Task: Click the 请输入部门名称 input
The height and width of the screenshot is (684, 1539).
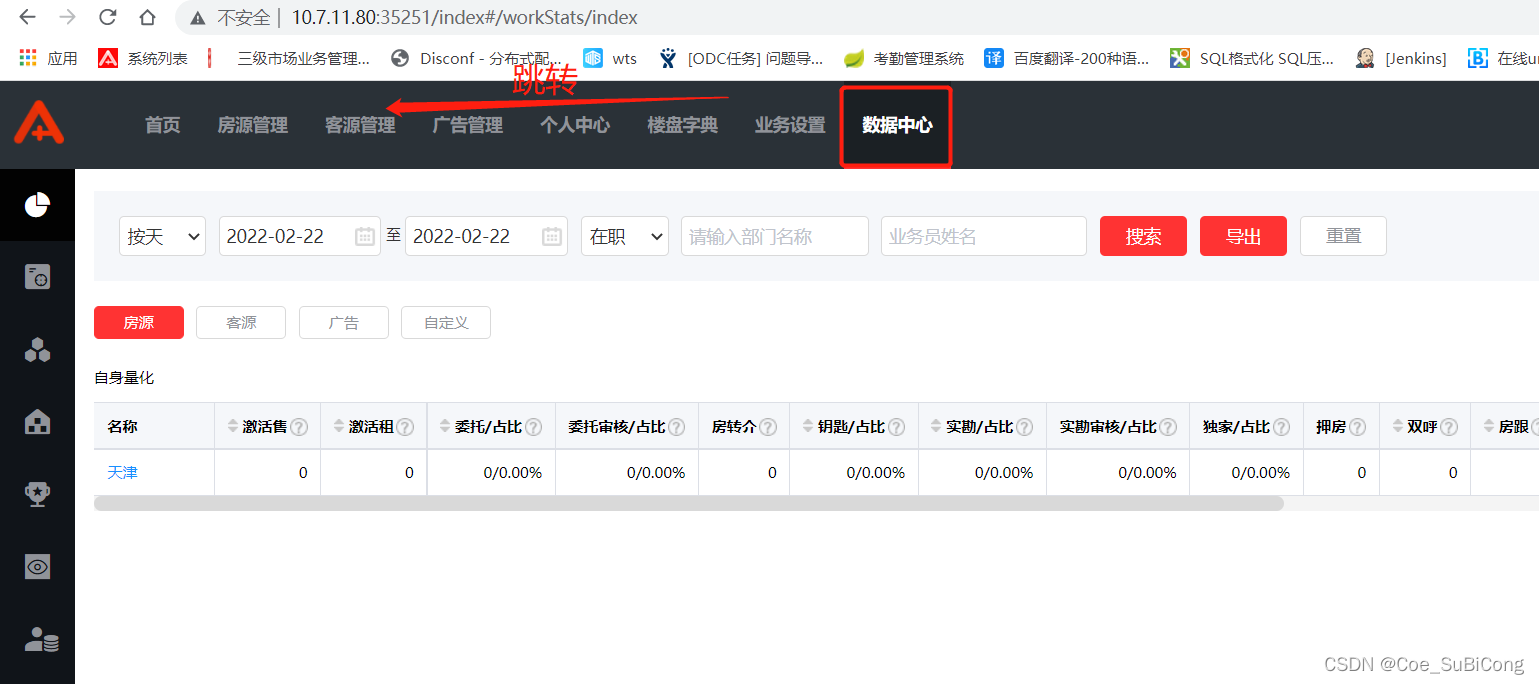Action: pyautogui.click(x=775, y=236)
